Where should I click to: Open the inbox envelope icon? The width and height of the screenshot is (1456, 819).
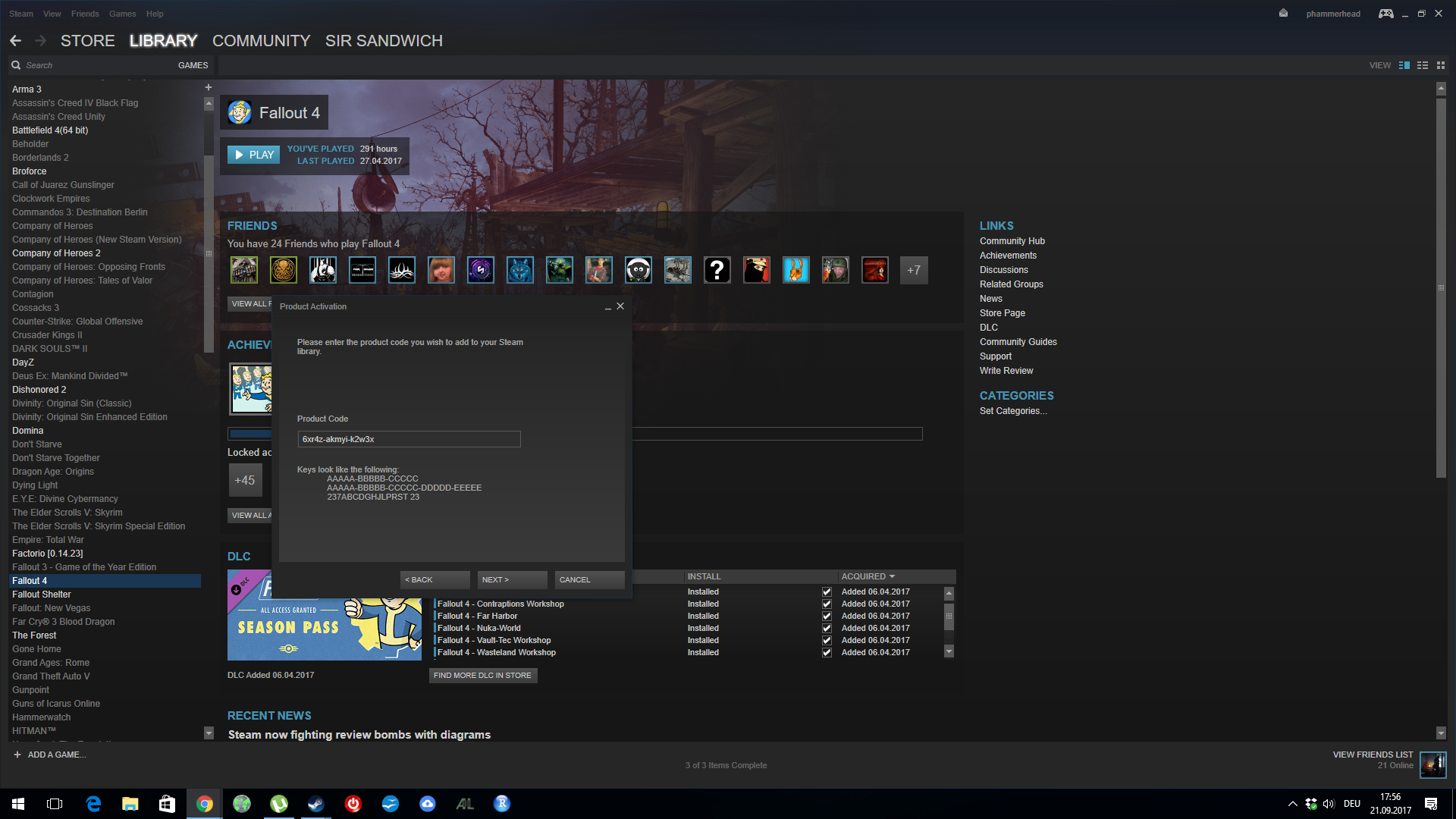[x=1283, y=13]
